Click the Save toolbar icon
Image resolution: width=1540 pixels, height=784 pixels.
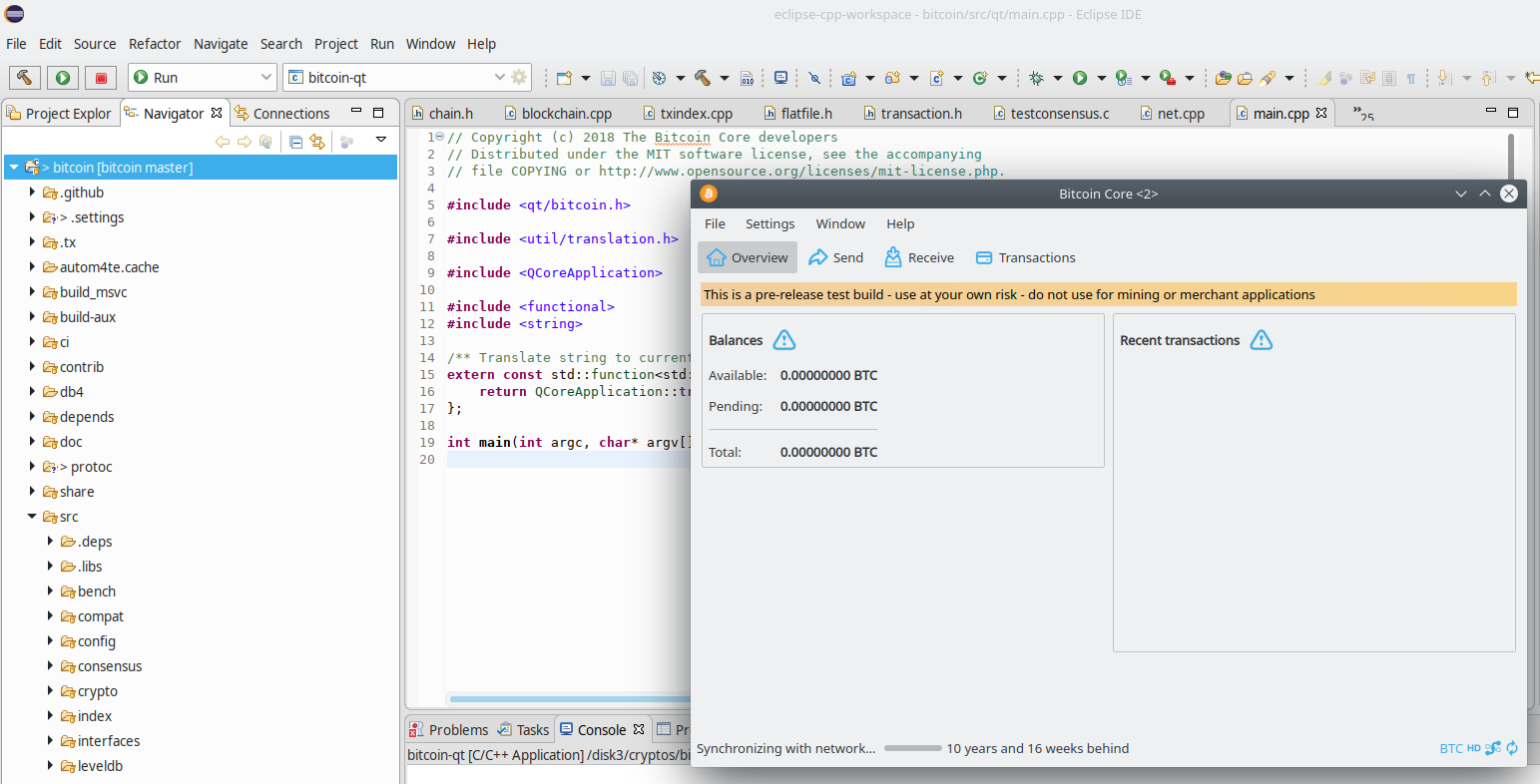pos(608,77)
